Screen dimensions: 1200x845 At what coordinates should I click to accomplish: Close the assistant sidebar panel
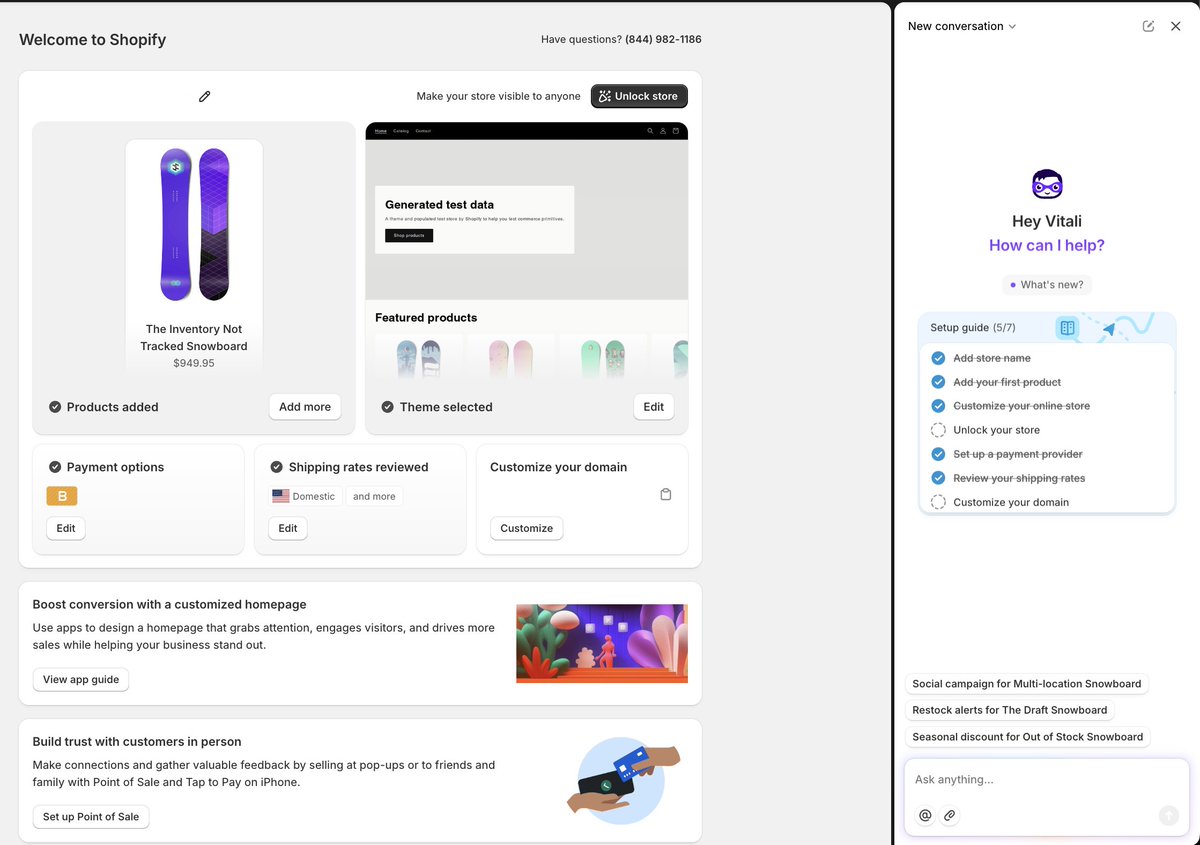[x=1176, y=26]
